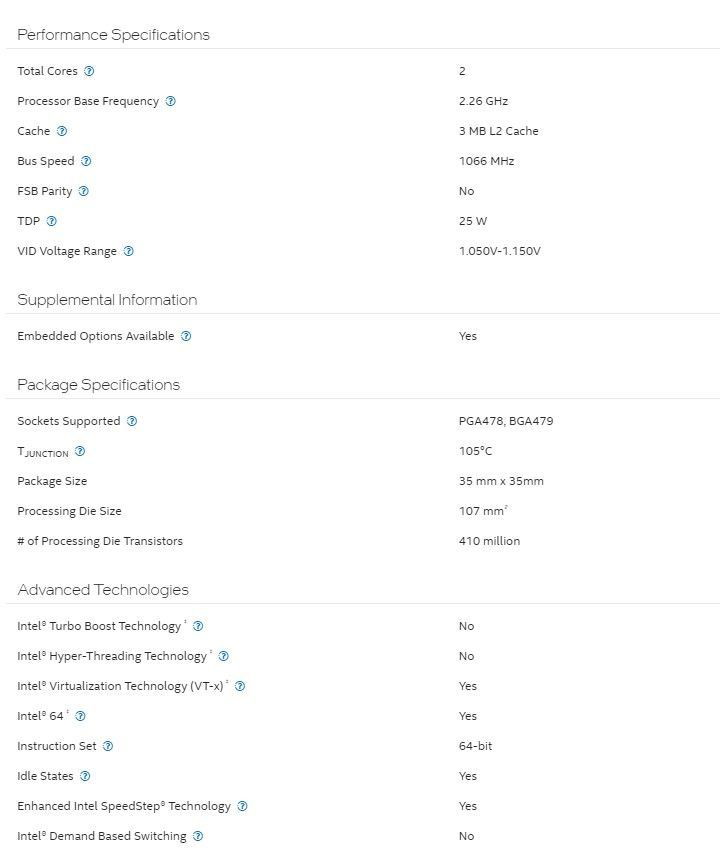Show help for Idle States
The width and height of the screenshot is (720, 866).
pos(85,776)
